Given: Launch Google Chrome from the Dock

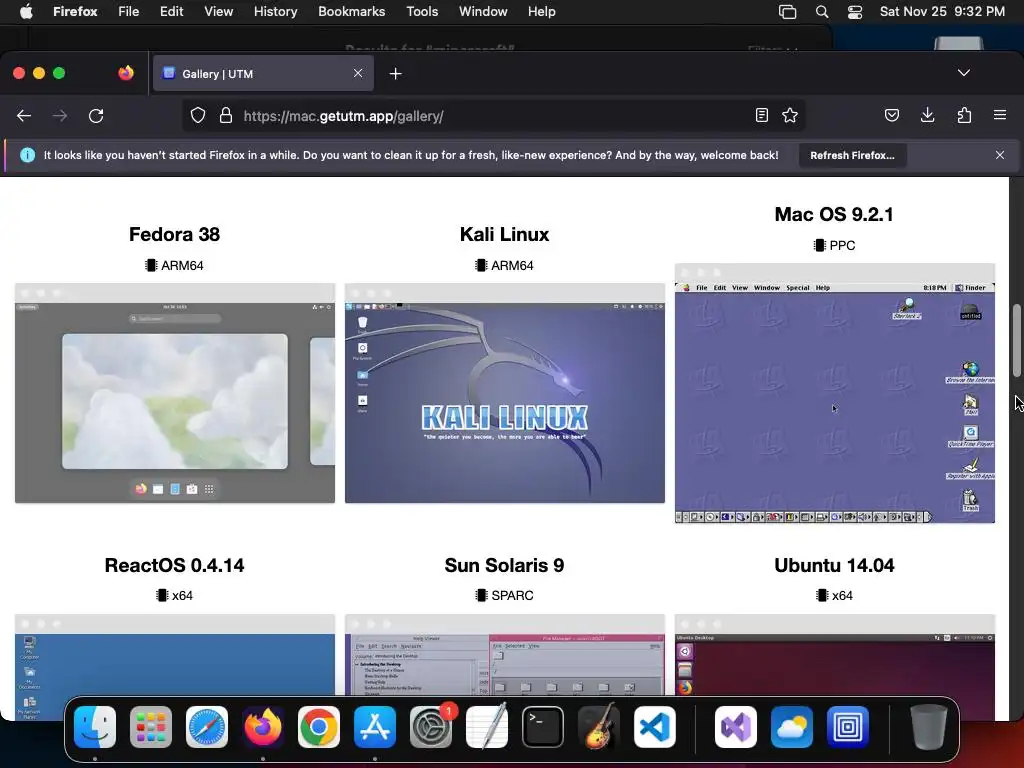Looking at the screenshot, I should 319,727.
